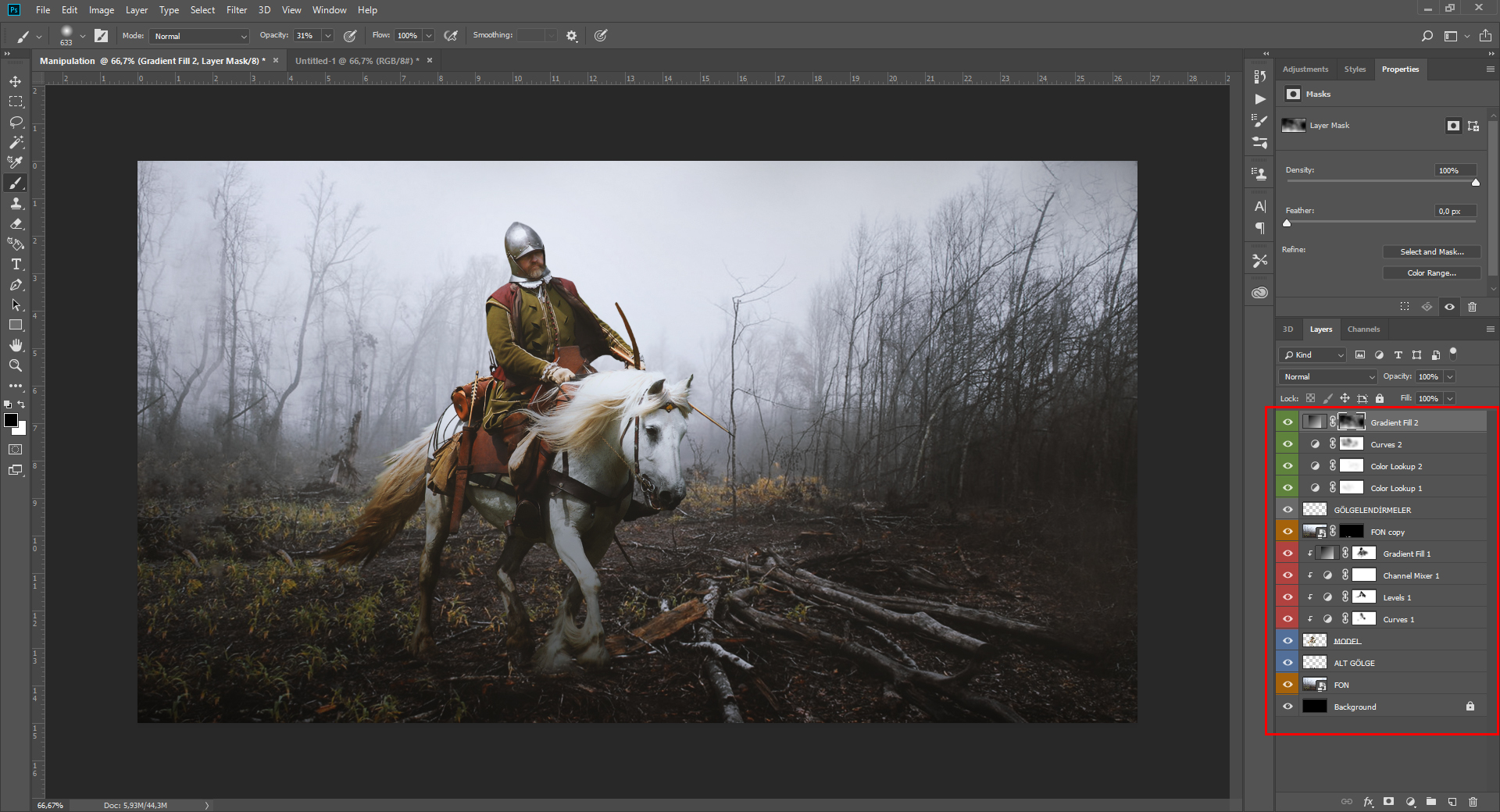Switch to Untitled-1 document tab
The width and height of the screenshot is (1500, 812).
pyautogui.click(x=357, y=61)
